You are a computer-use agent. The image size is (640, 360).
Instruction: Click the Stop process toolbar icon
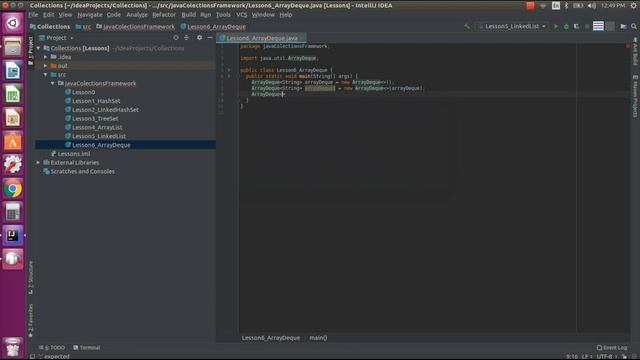coord(587,27)
